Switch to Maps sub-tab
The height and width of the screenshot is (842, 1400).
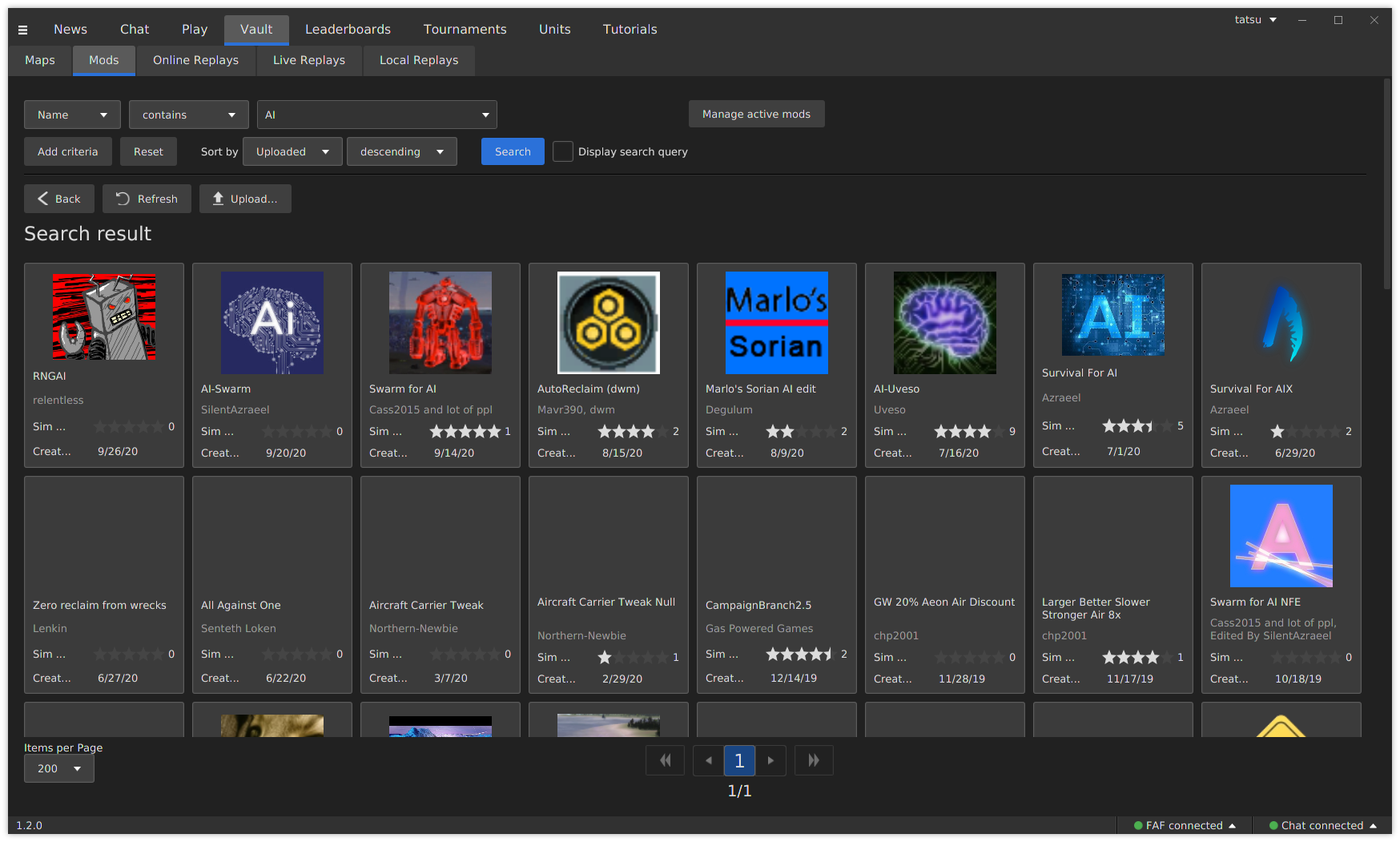click(40, 60)
